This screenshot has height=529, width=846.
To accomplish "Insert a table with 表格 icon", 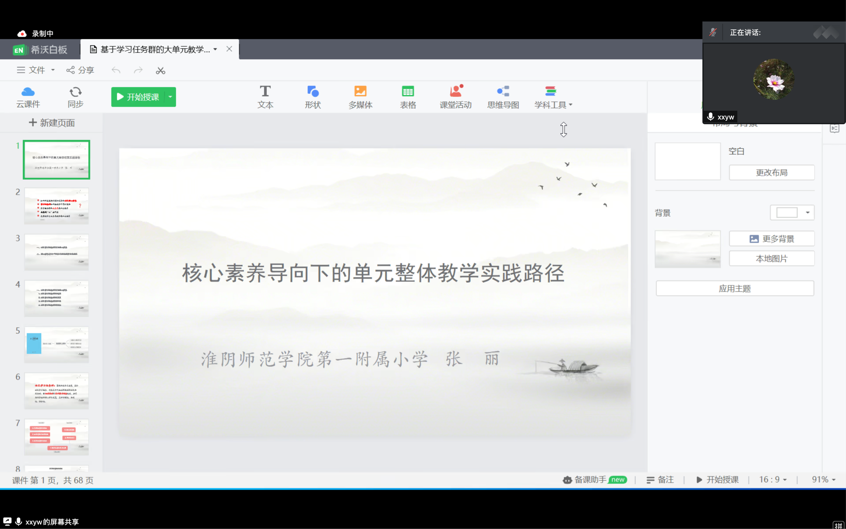I will (x=408, y=96).
